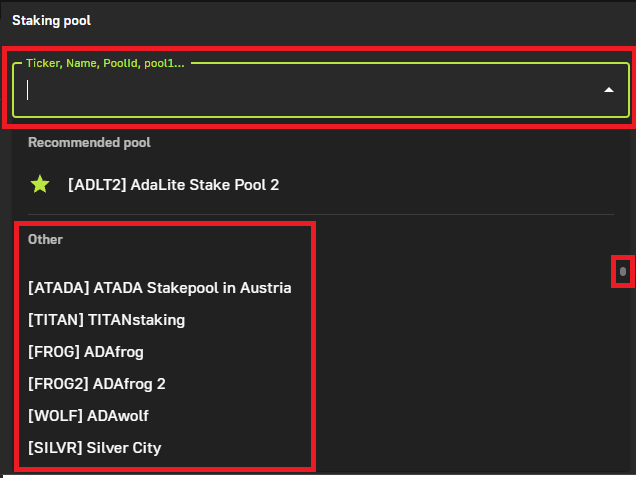Focus the Ticker, Name, PoolId search field
Viewport: 636px width, 478px height.
point(321,90)
